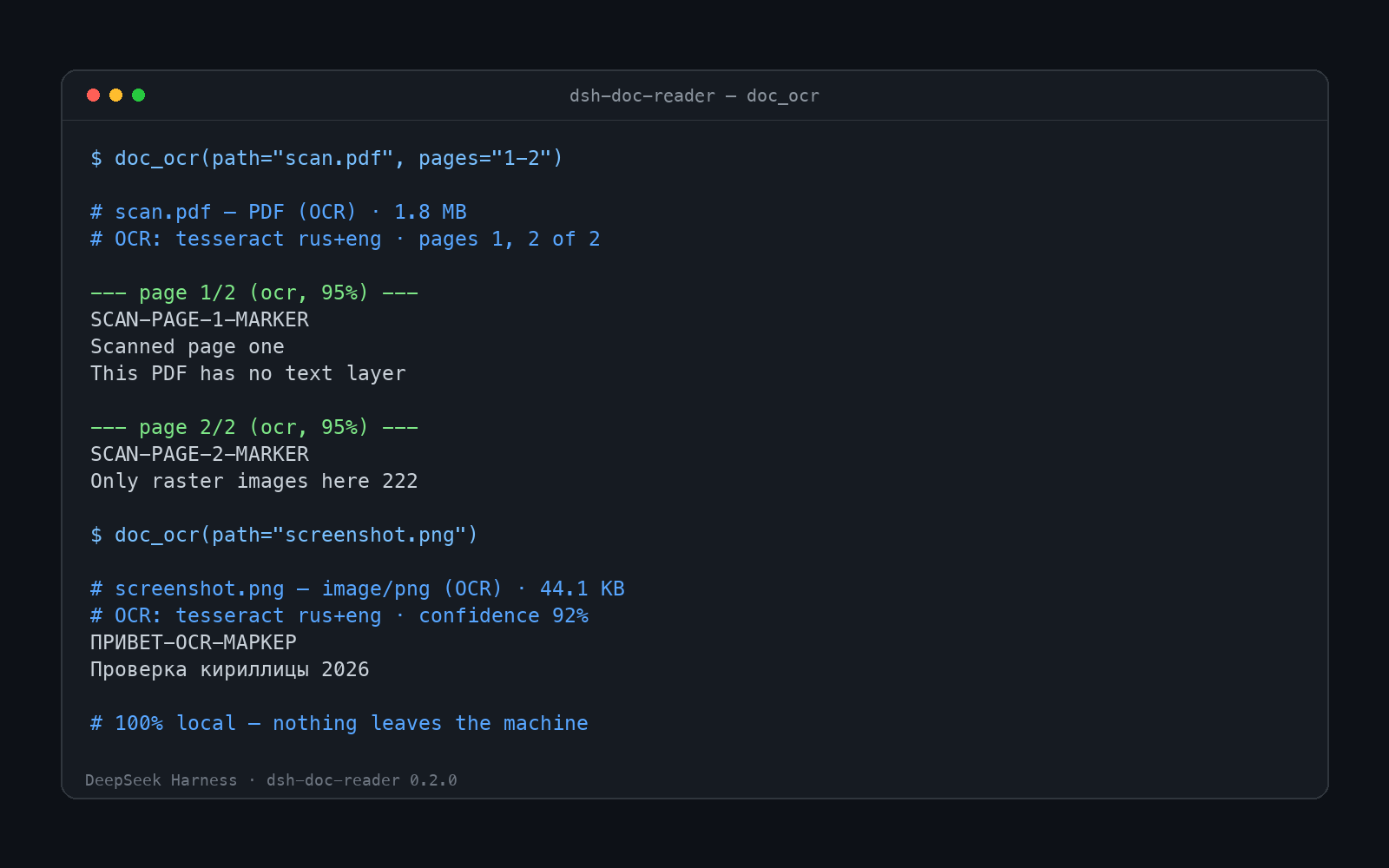The height and width of the screenshot is (868, 1389).
Task: Click the green header '--- page 1/2 (ocr, 95%) ---'
Action: [254, 293]
